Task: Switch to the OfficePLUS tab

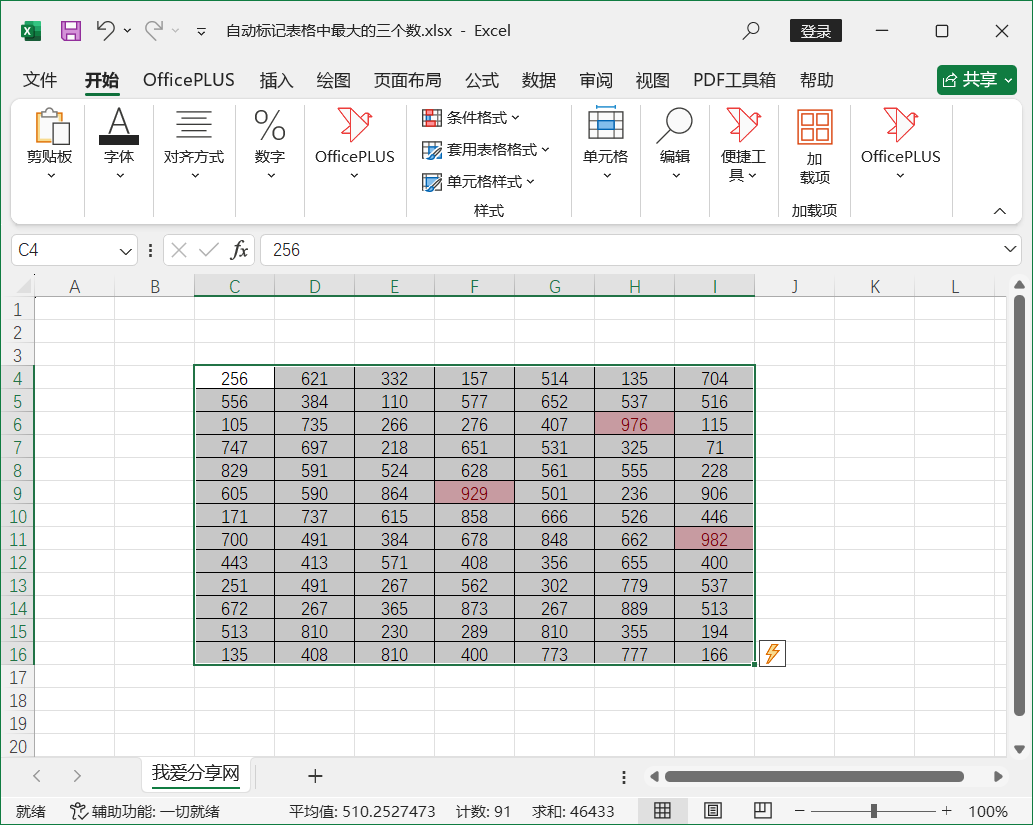Action: 188,80
